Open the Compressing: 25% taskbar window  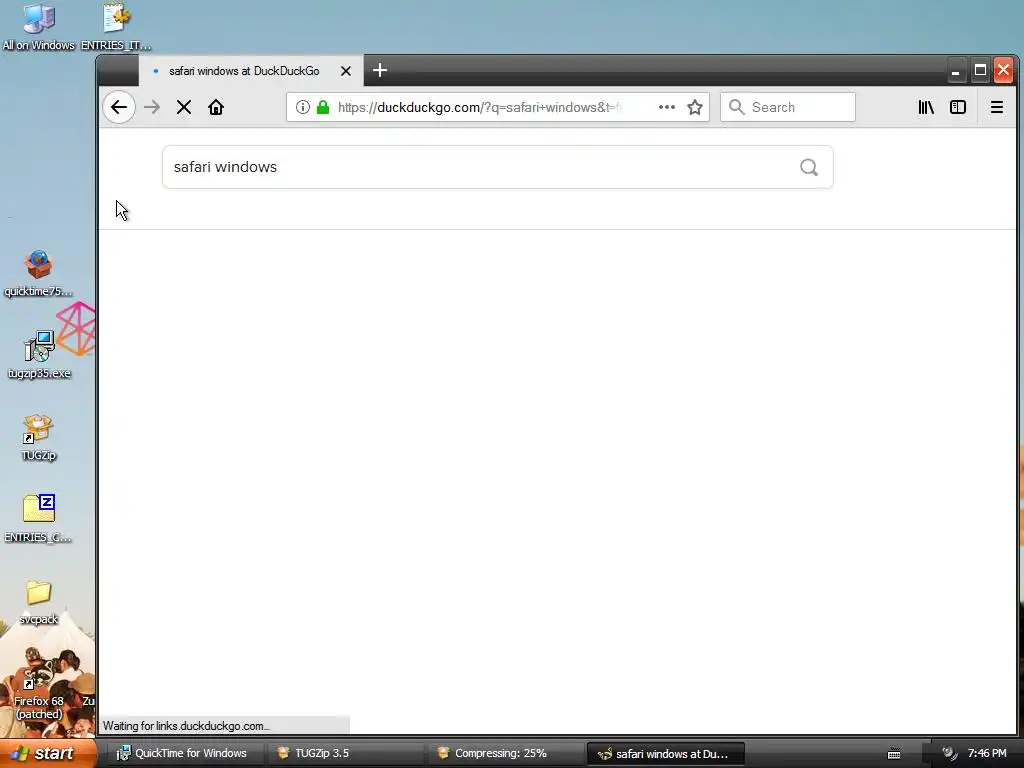(x=504, y=753)
